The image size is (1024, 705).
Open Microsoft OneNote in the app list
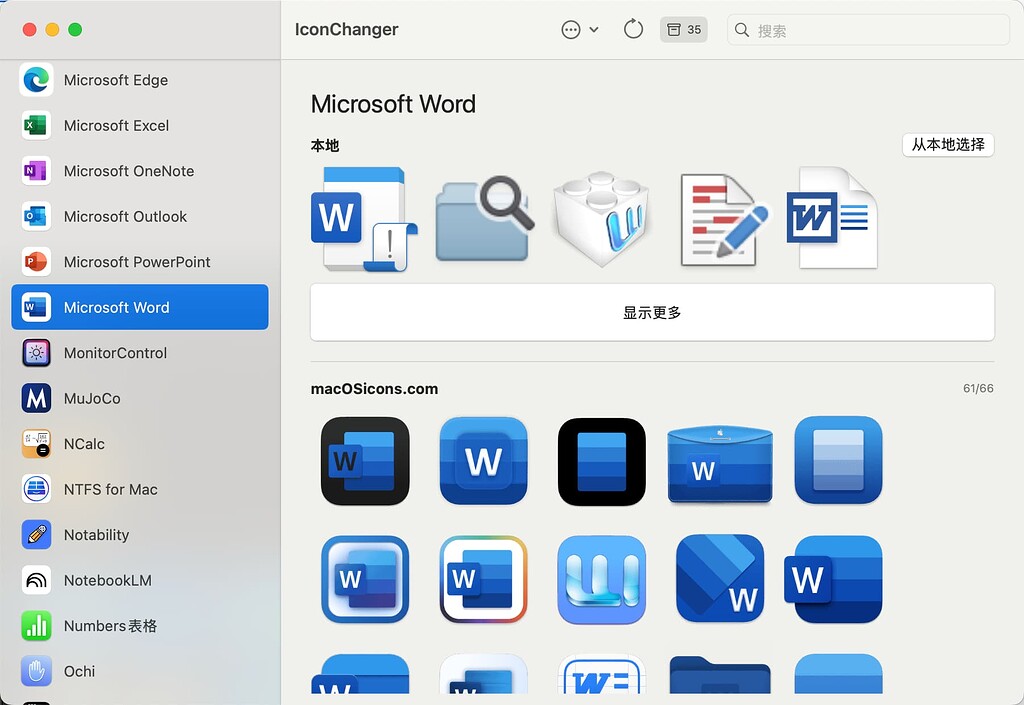[140, 171]
